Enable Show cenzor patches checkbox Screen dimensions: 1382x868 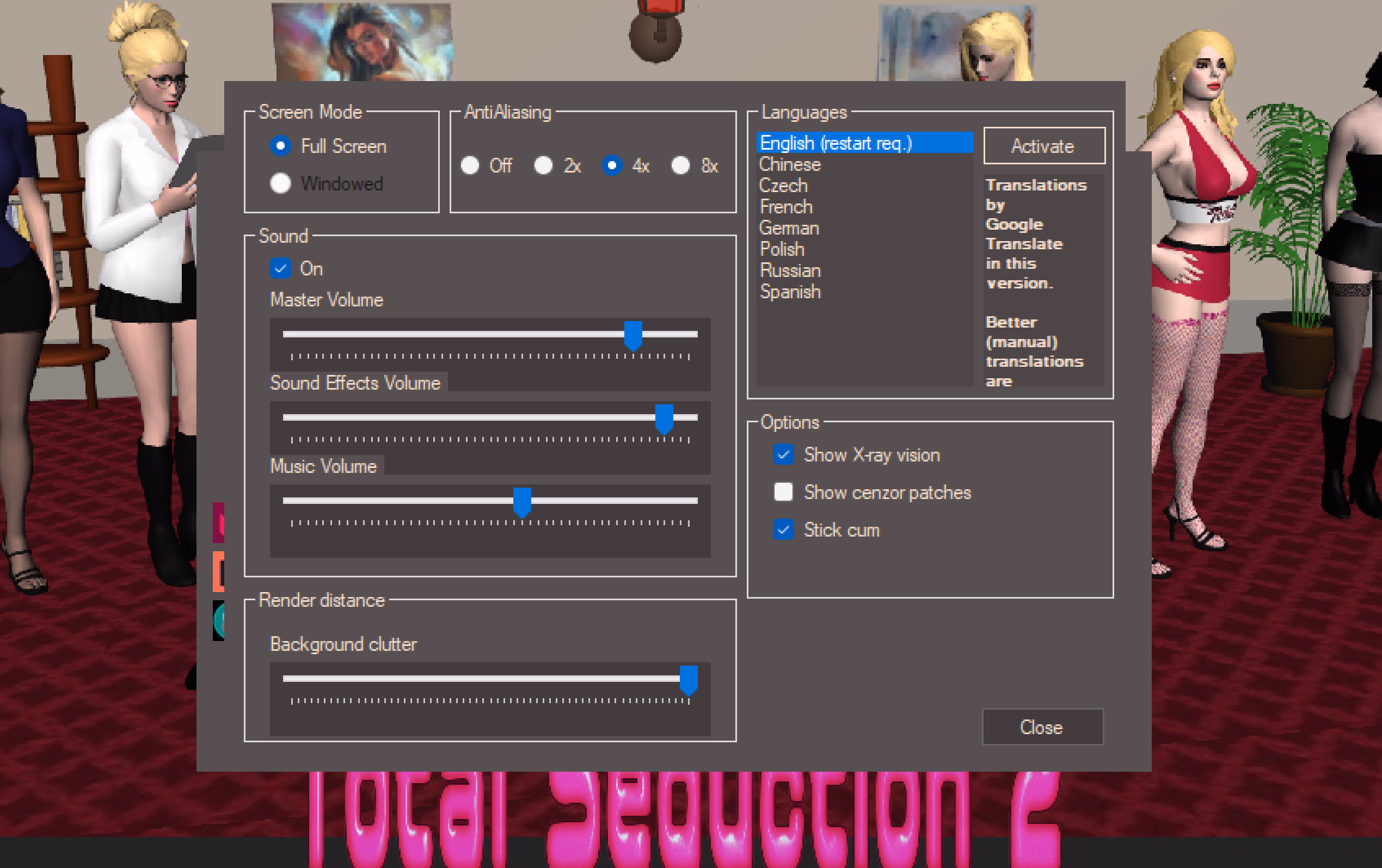[783, 493]
